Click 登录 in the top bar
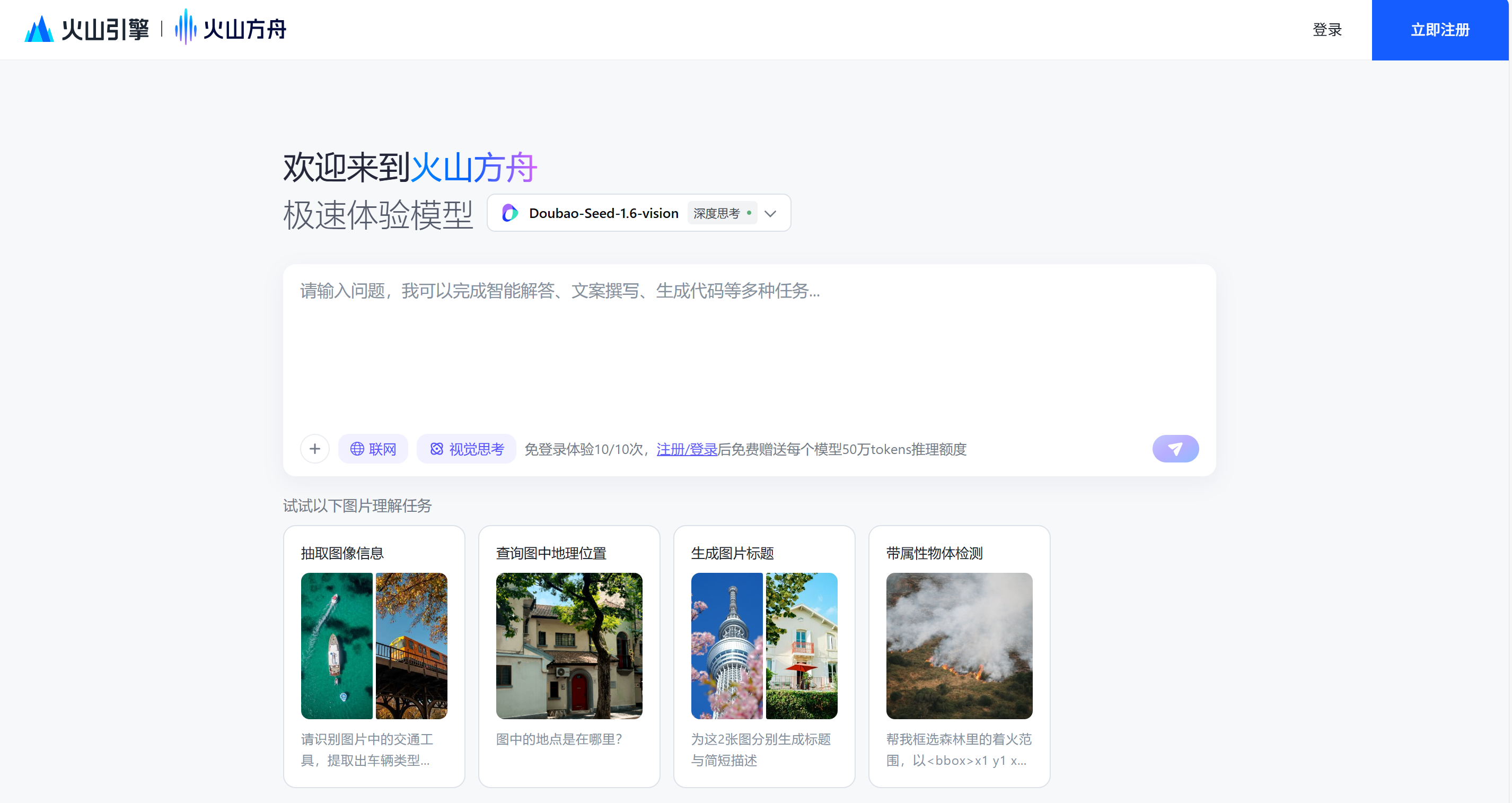Screen dimensions: 1512x803 coord(1326,29)
